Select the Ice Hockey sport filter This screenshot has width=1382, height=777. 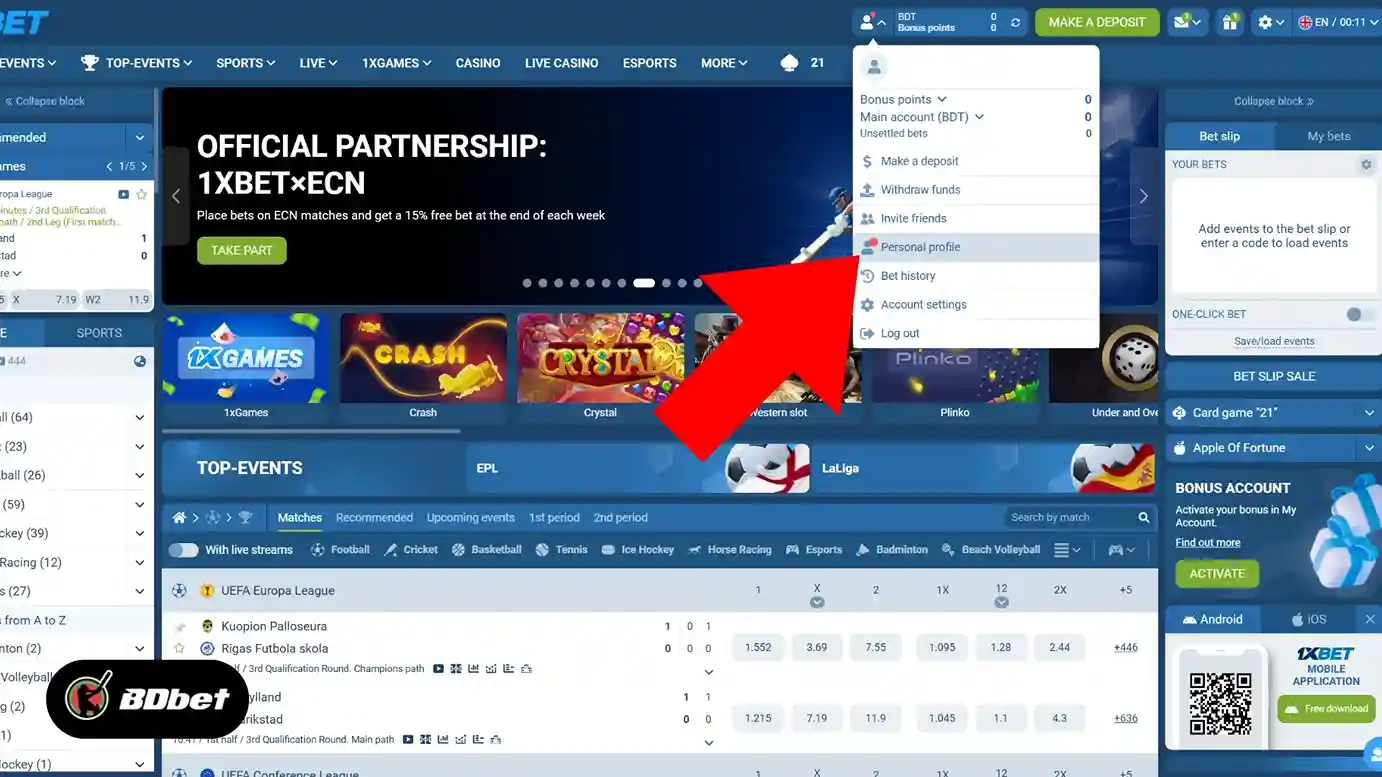[x=638, y=550]
